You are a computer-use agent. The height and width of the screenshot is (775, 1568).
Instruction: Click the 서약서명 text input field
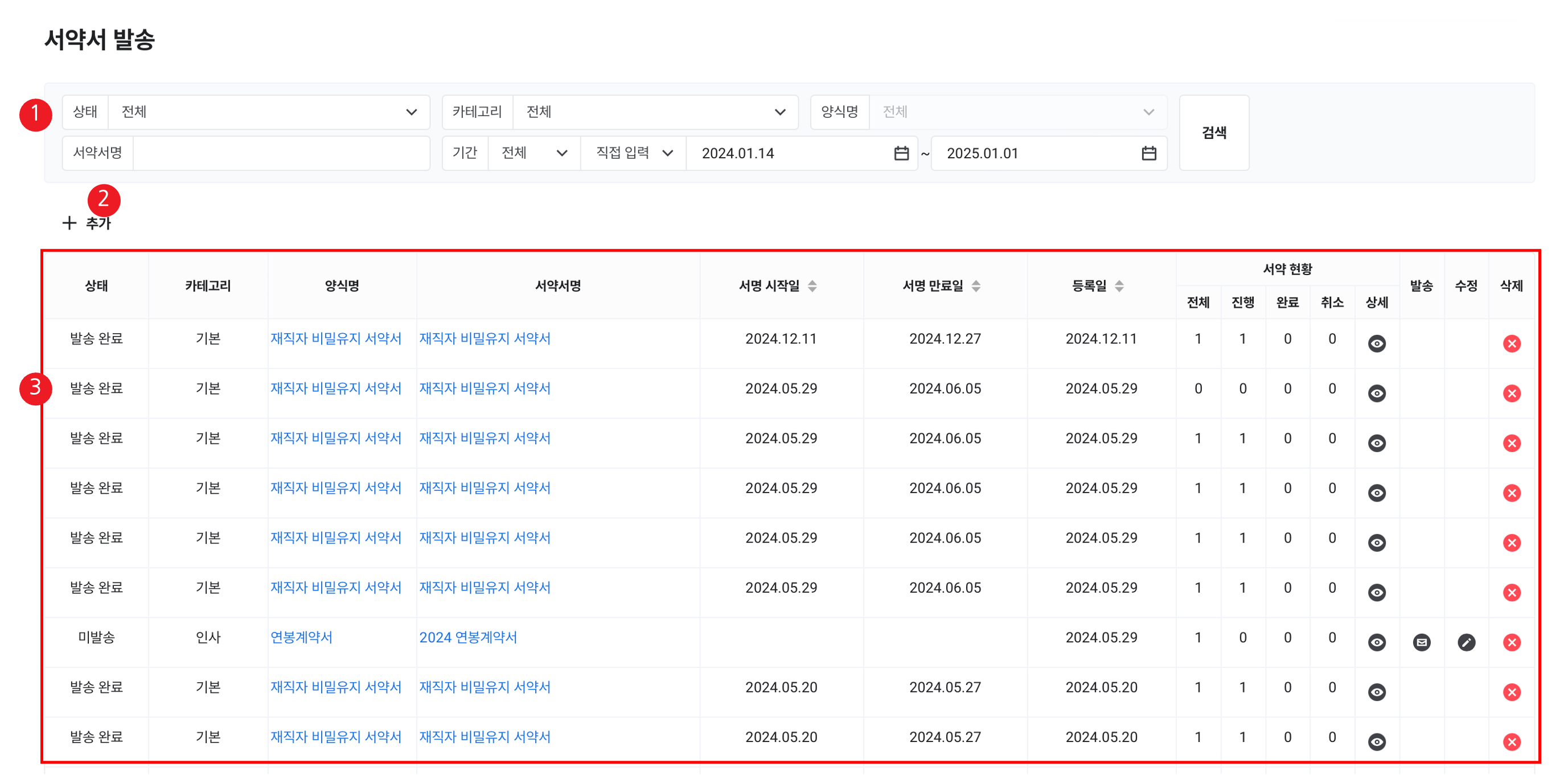281,153
